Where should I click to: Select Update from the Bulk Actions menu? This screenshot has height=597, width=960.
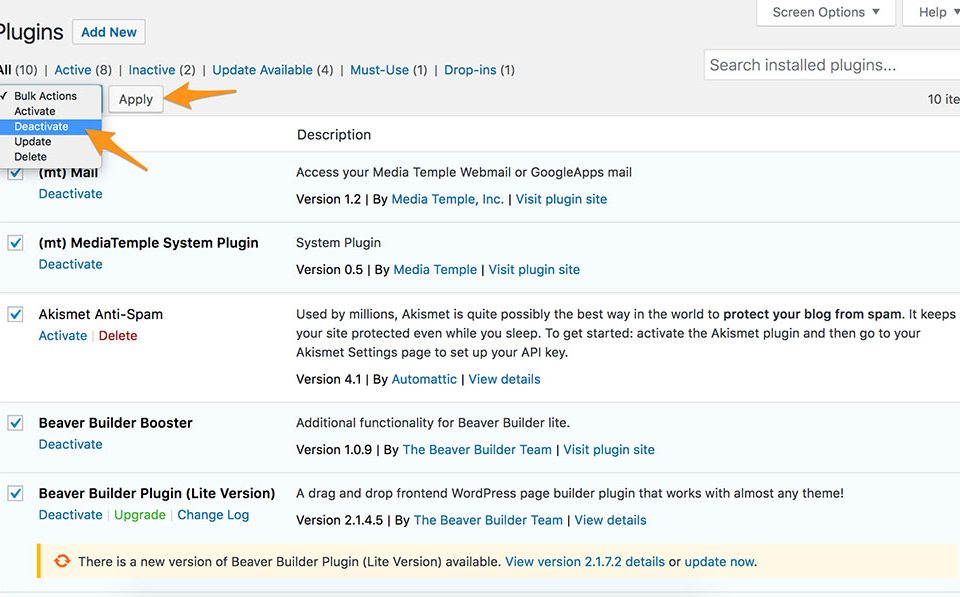32,141
